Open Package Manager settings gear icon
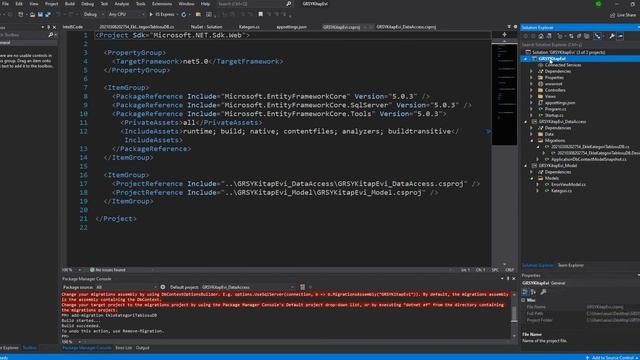640x360 pixels. point(163,287)
